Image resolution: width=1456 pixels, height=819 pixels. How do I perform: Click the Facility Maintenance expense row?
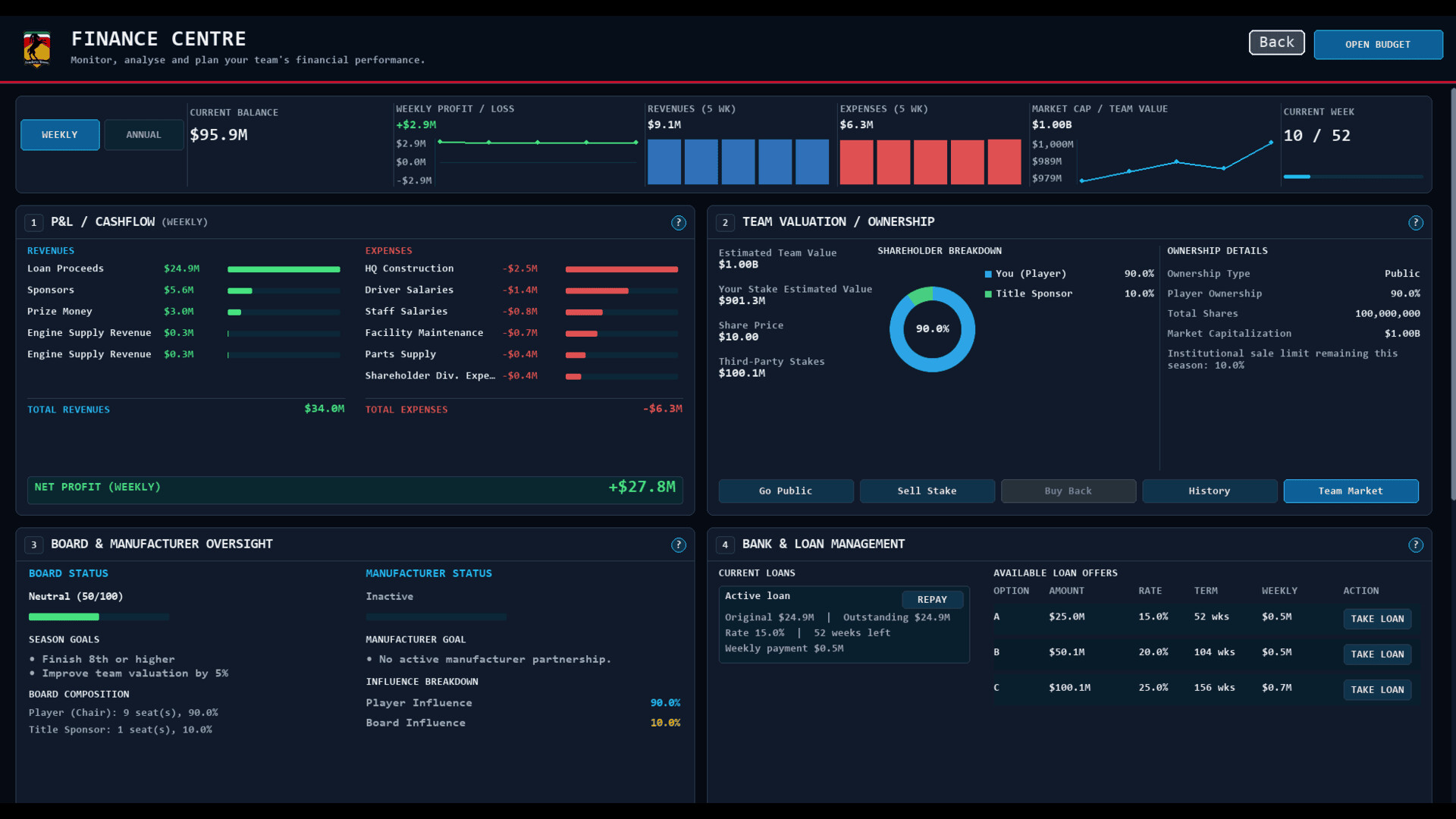point(522,333)
